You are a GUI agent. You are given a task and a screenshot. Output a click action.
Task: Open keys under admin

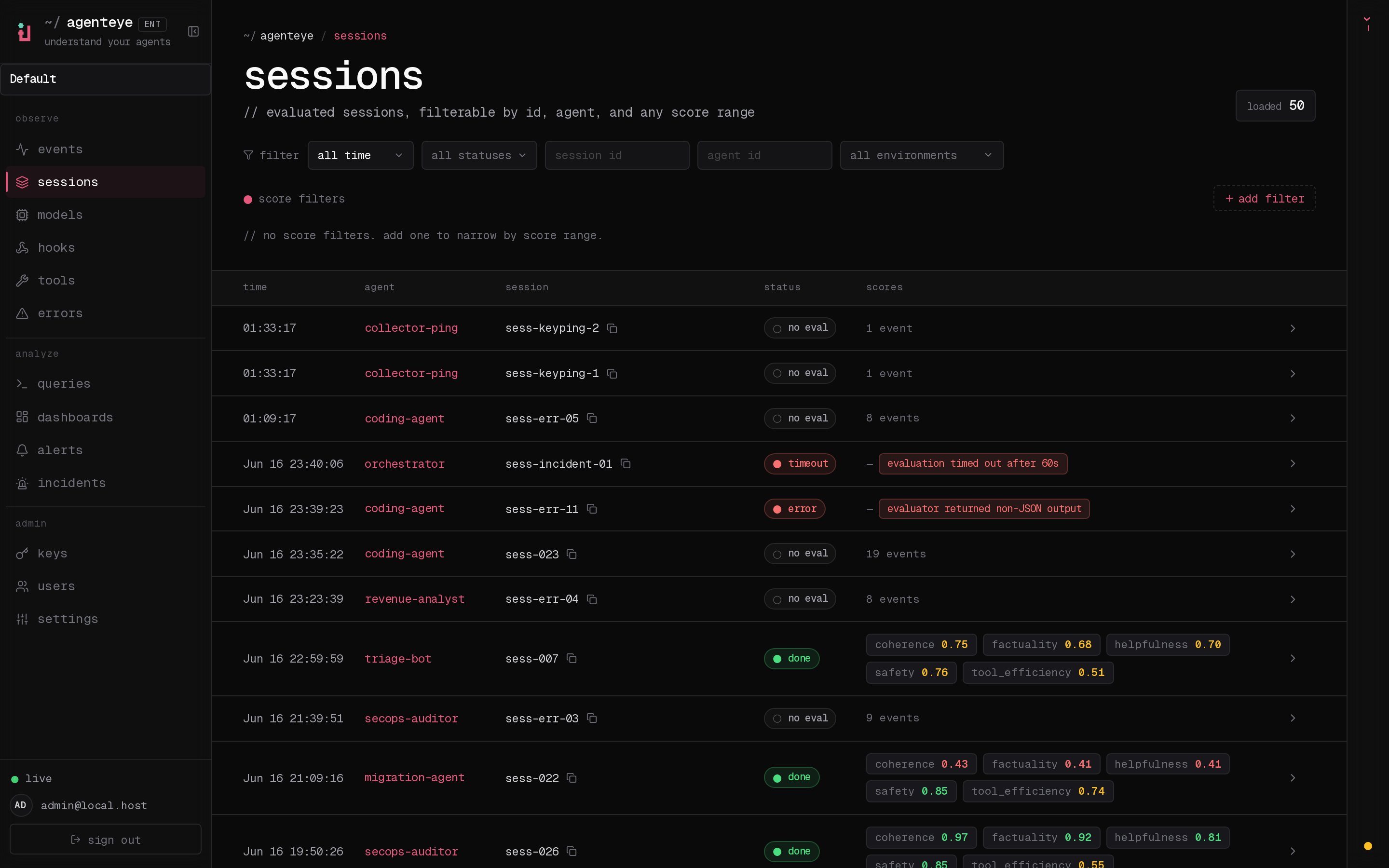click(106, 554)
